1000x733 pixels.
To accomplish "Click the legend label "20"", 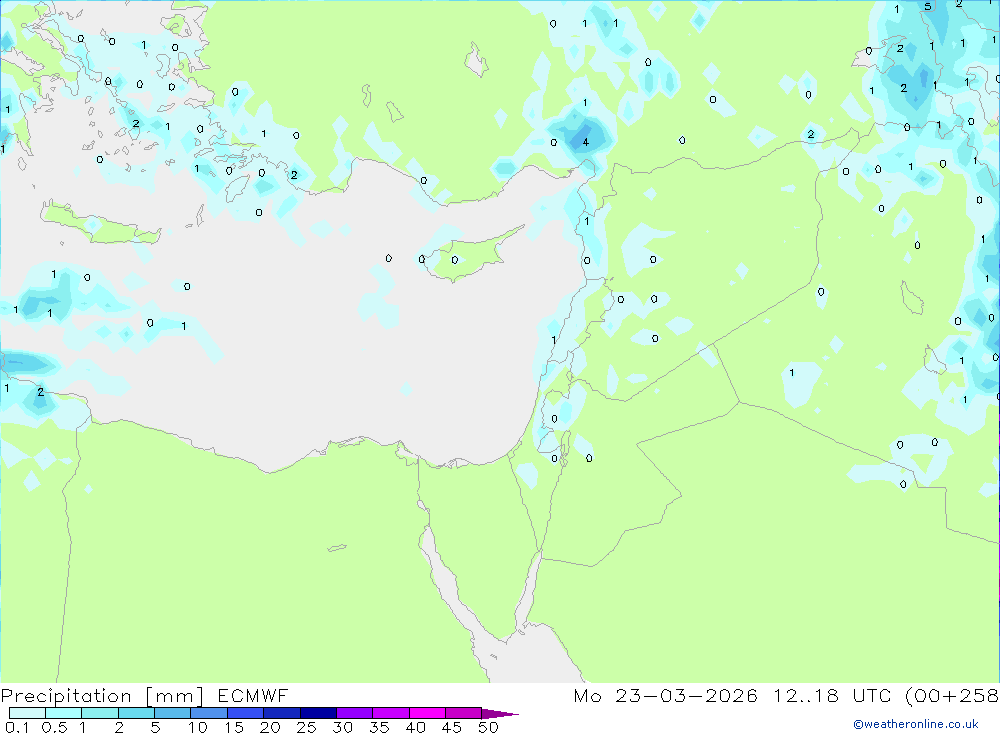I will [270, 727].
